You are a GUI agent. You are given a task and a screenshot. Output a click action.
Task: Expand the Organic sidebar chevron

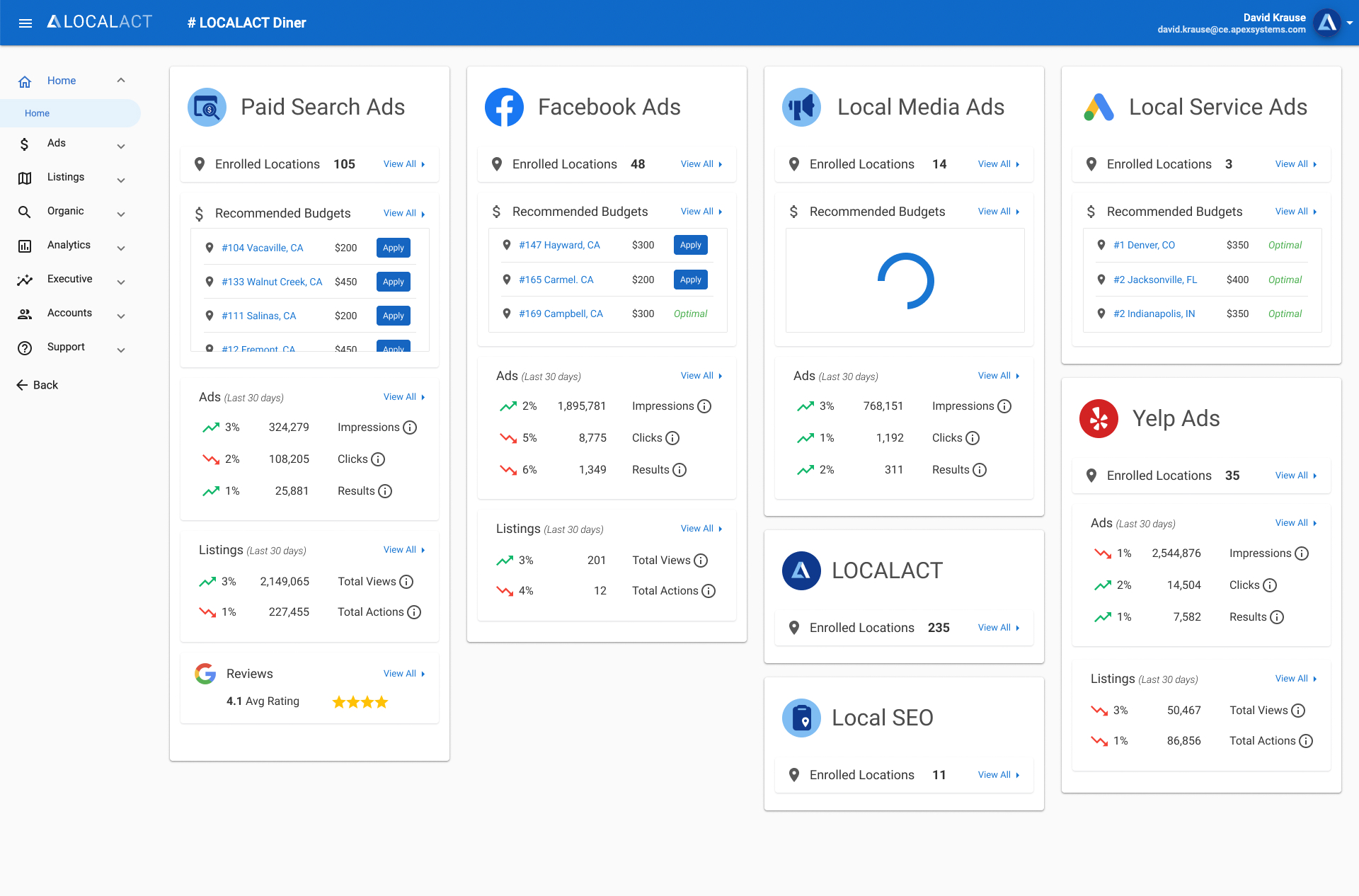click(121, 214)
